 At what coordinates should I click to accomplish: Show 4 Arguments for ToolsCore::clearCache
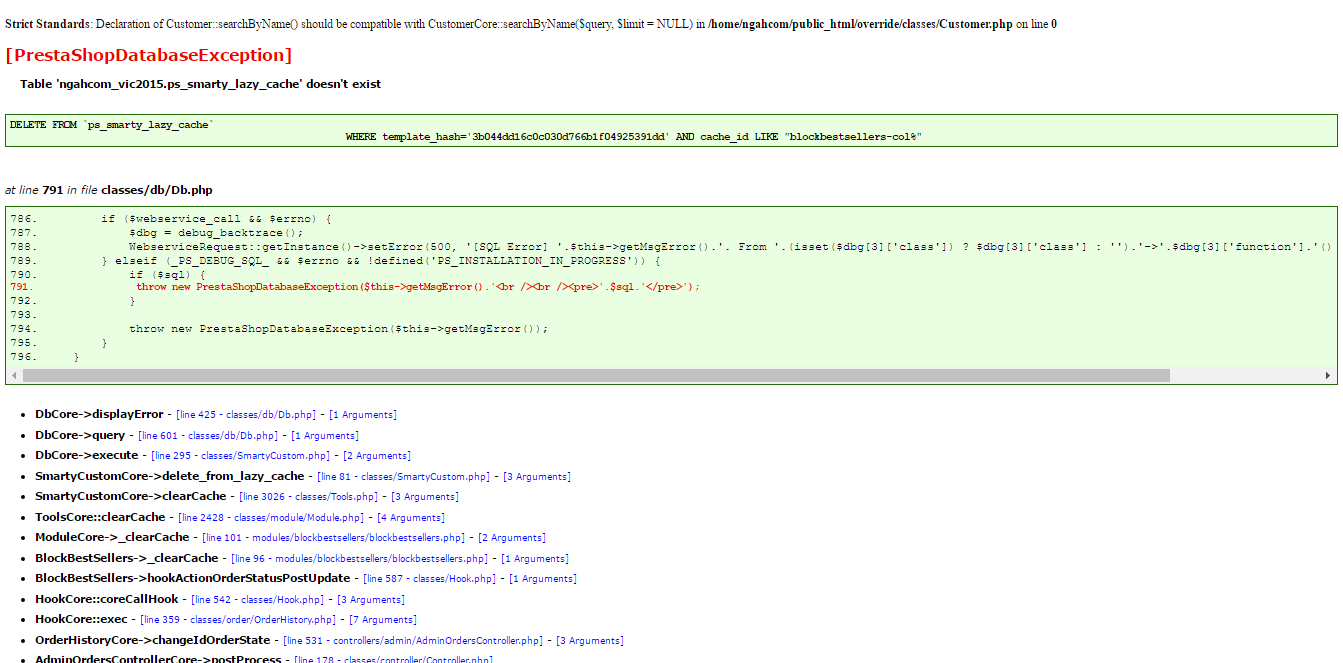tap(411, 517)
